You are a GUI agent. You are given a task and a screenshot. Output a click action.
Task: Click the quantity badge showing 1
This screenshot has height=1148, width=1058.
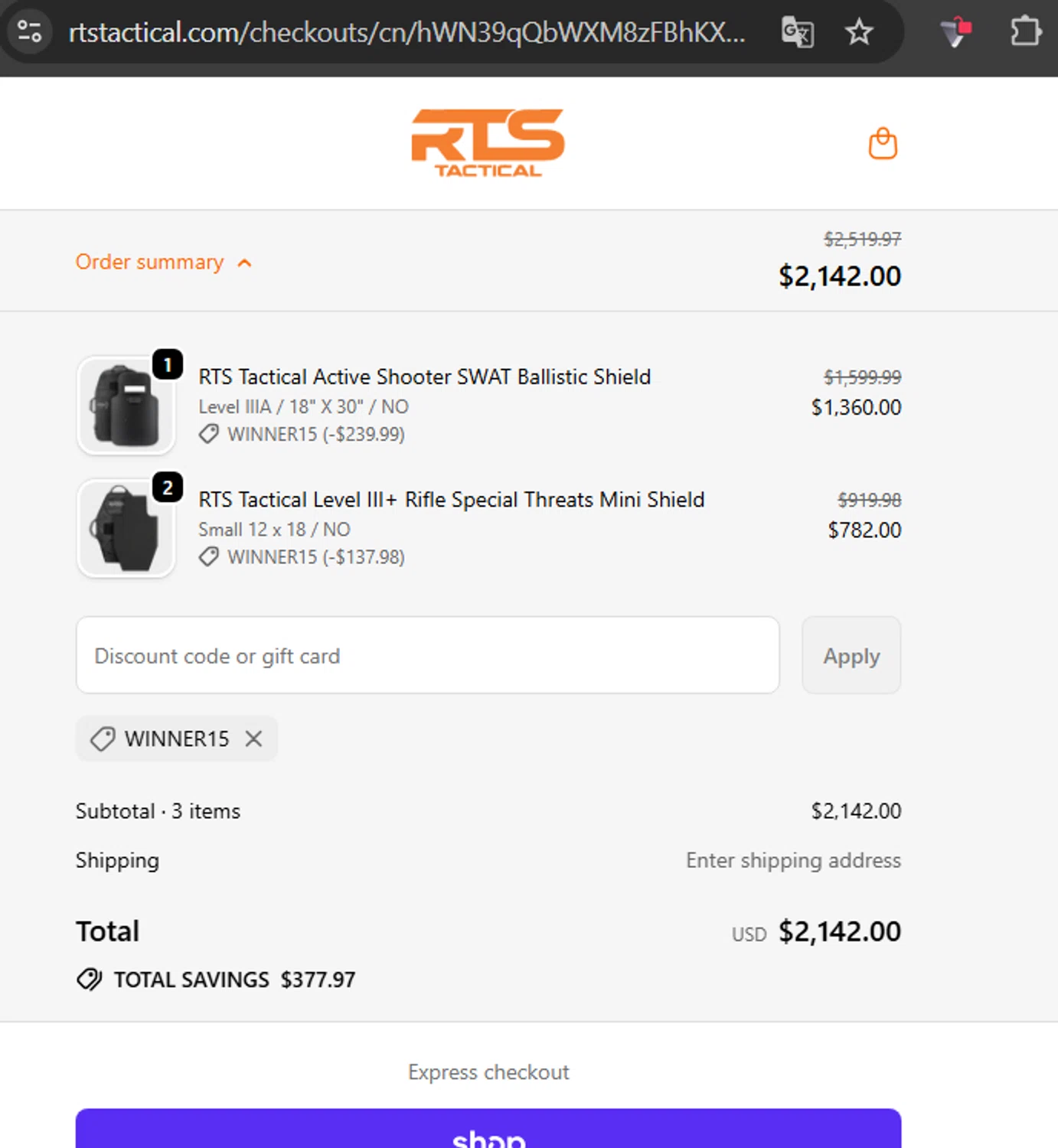[x=168, y=364]
